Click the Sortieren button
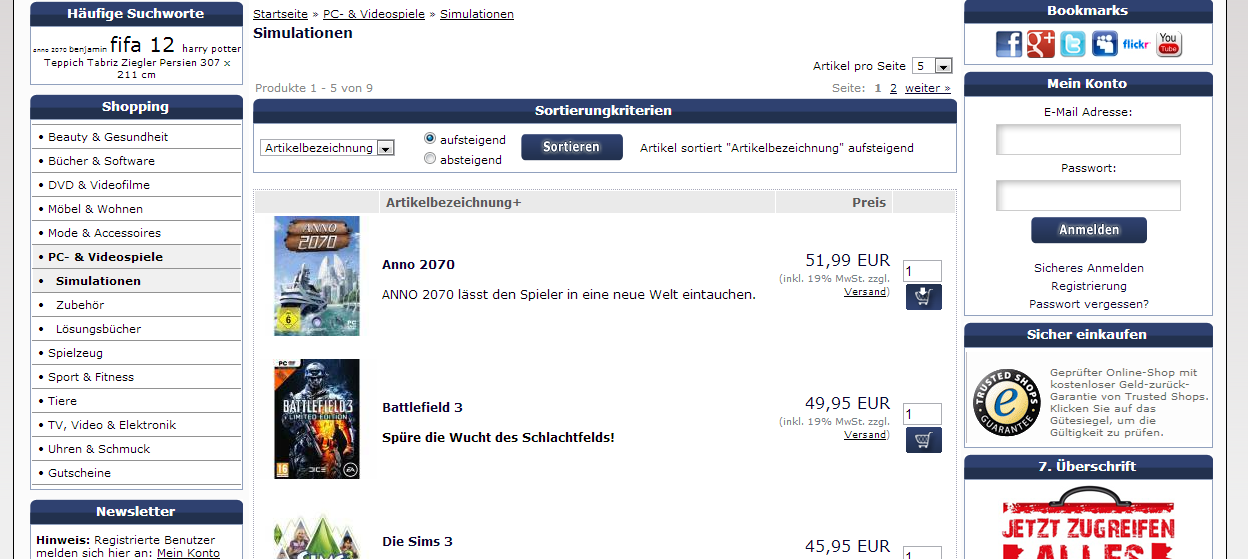This screenshot has width=1248, height=559. 572,147
